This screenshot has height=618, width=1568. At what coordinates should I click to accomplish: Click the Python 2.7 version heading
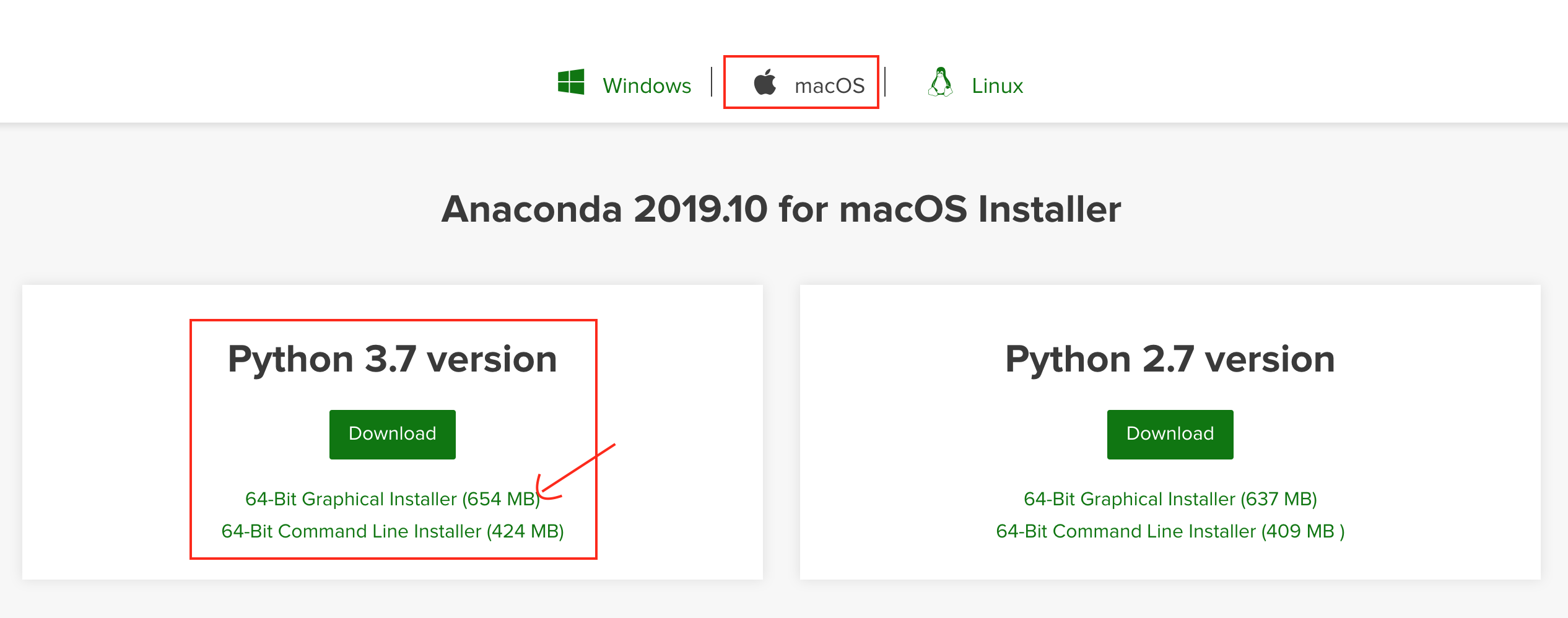pos(1170,359)
